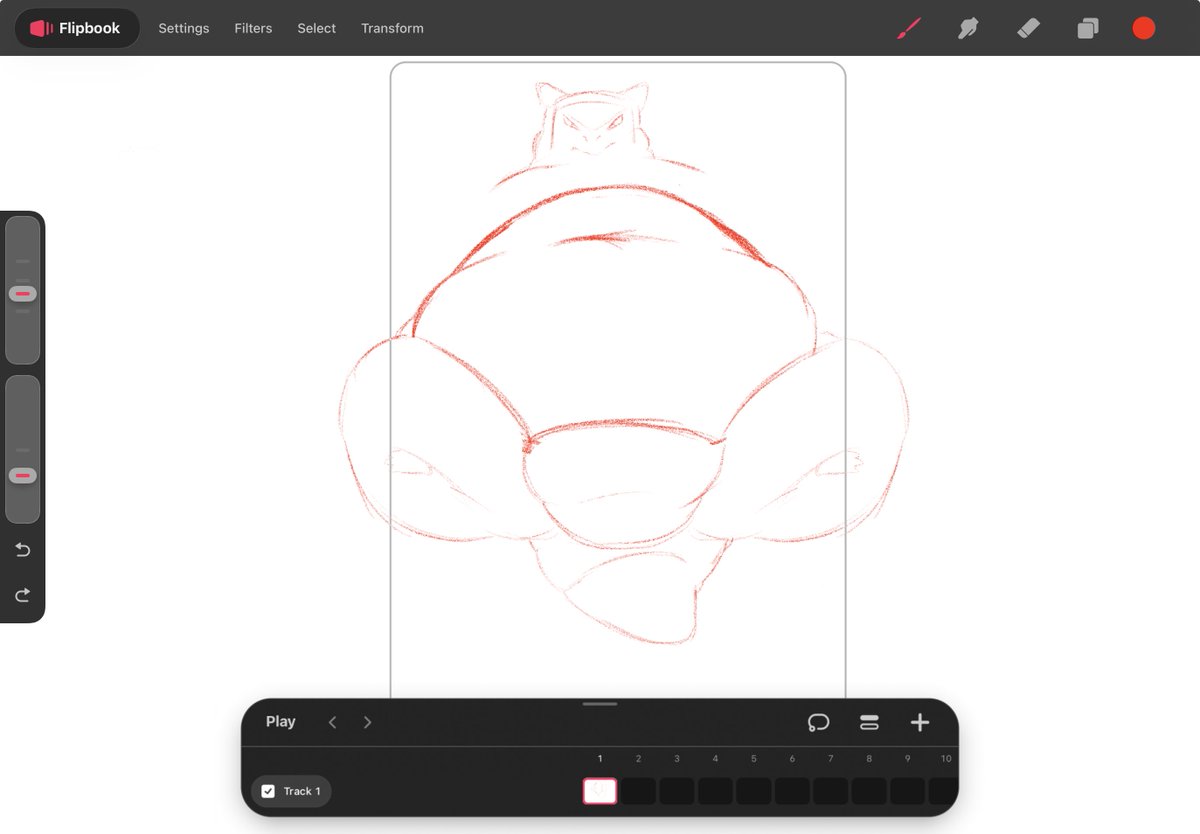Image resolution: width=1200 pixels, height=834 pixels.
Task: Click the timeline panel drag handle
Action: pos(600,704)
